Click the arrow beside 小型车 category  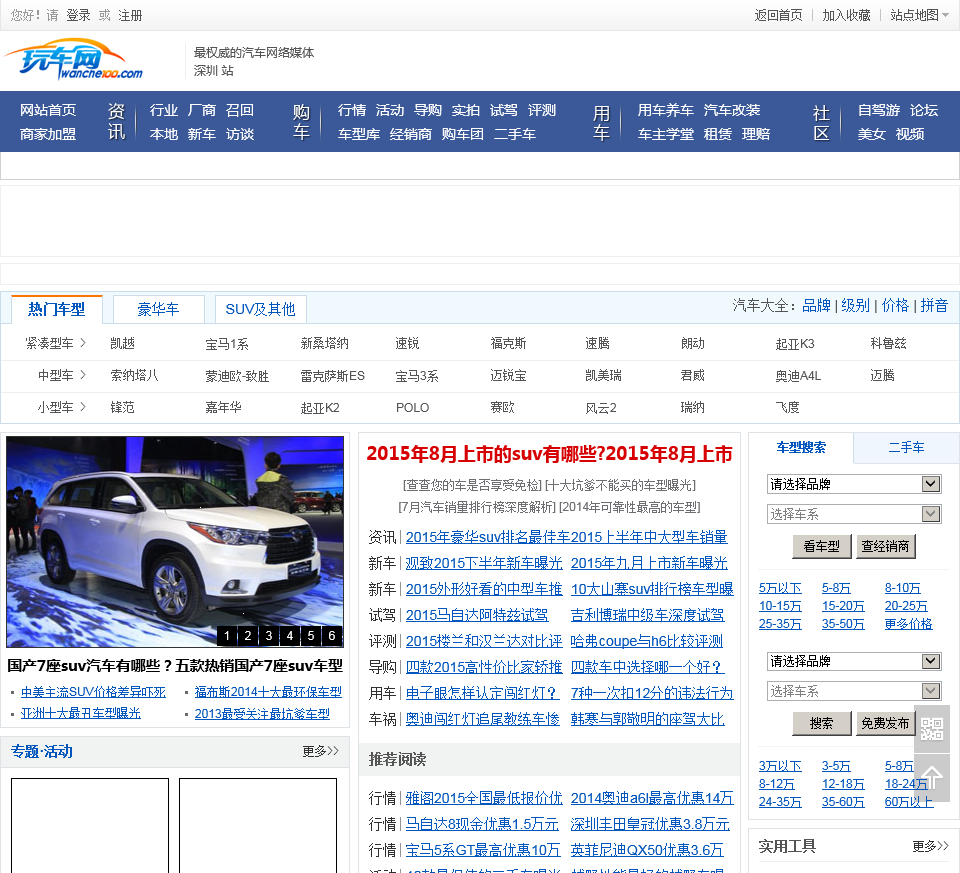pos(83,407)
